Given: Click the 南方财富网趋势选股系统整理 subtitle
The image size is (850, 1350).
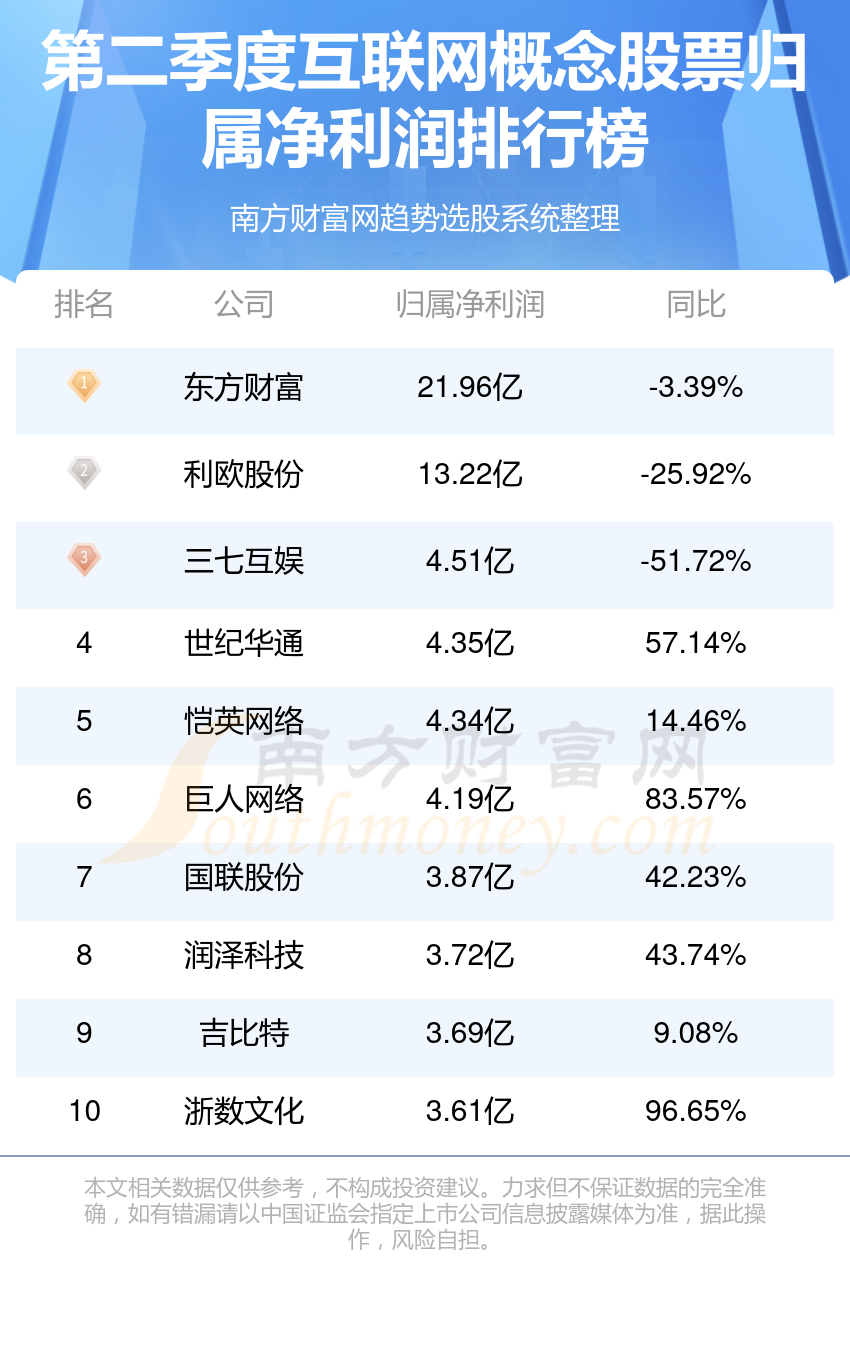Looking at the screenshot, I should [425, 217].
